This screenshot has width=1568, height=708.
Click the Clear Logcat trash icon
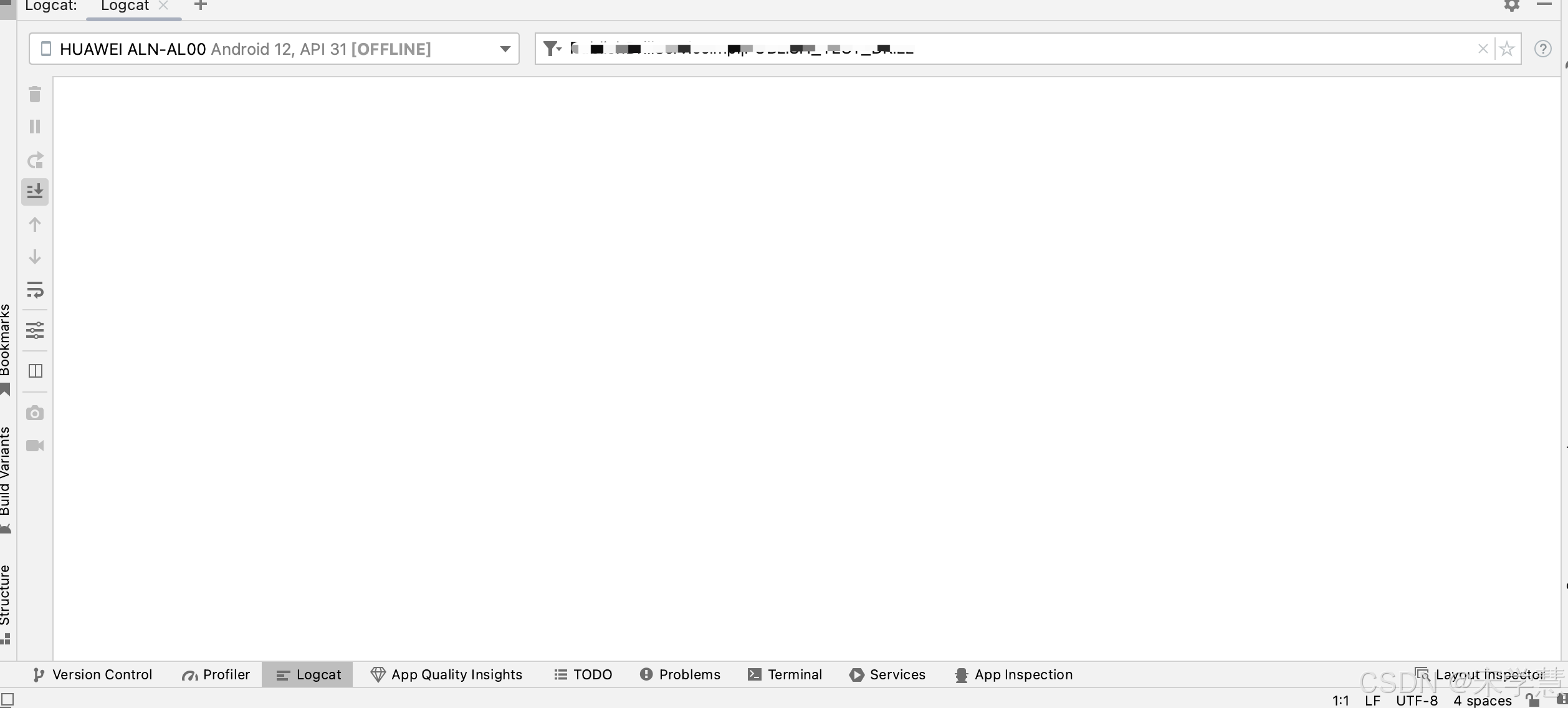[x=35, y=95]
